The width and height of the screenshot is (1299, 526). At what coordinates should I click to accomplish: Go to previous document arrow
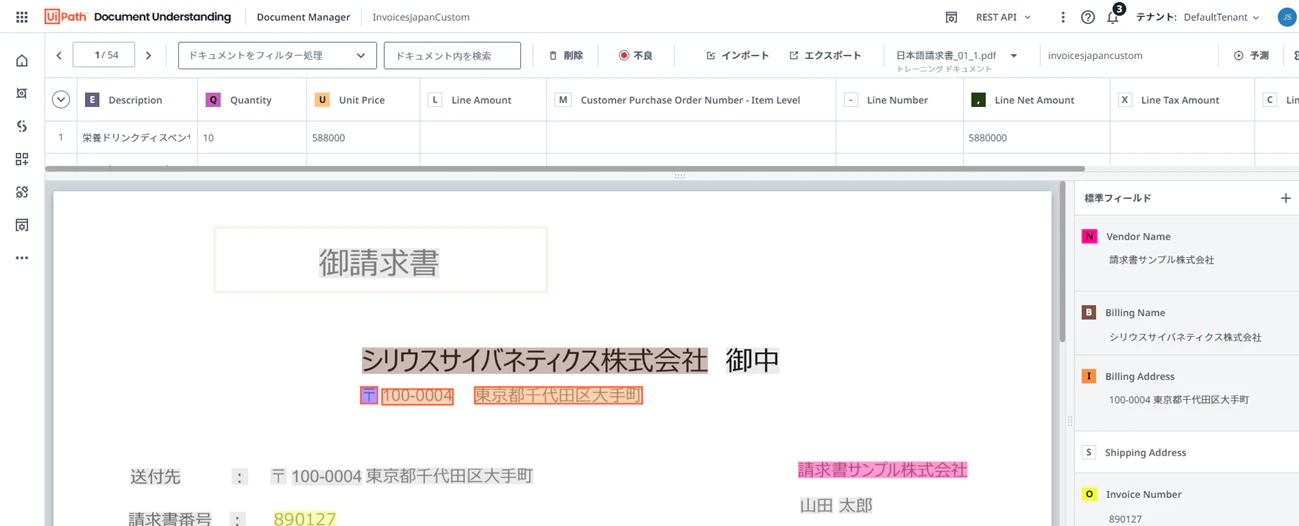pos(59,56)
